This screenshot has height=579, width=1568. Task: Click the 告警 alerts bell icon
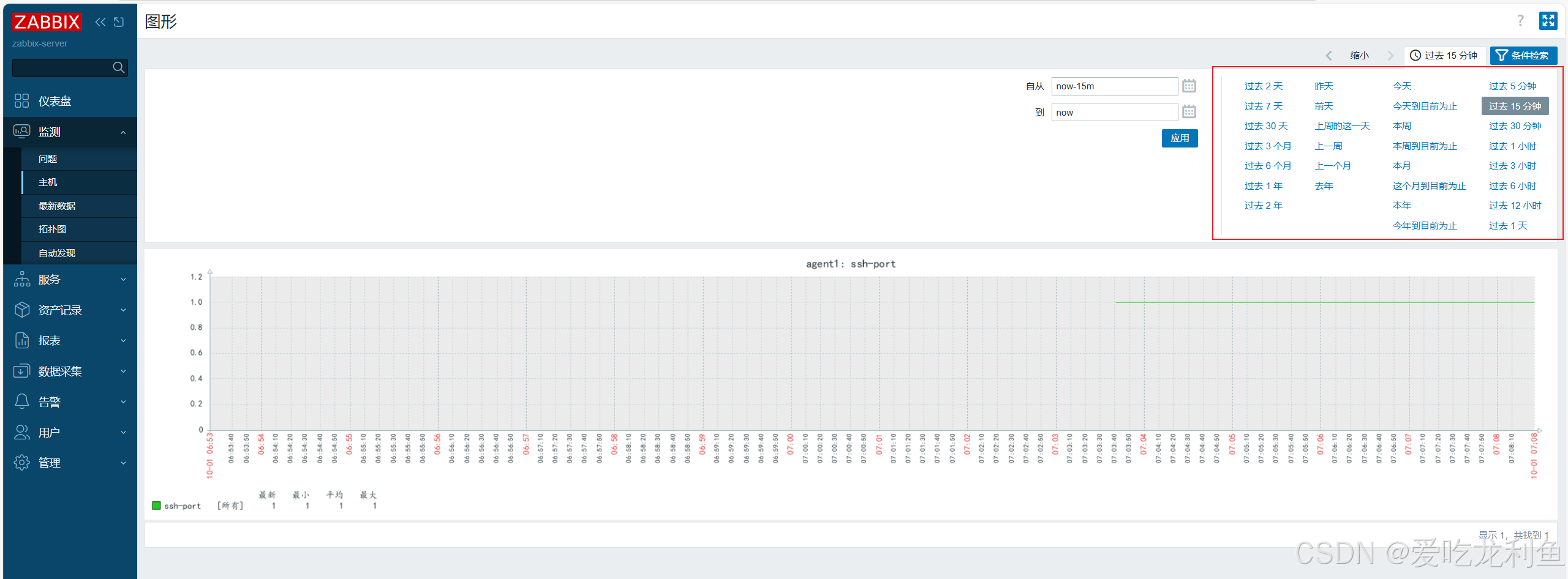click(x=22, y=402)
